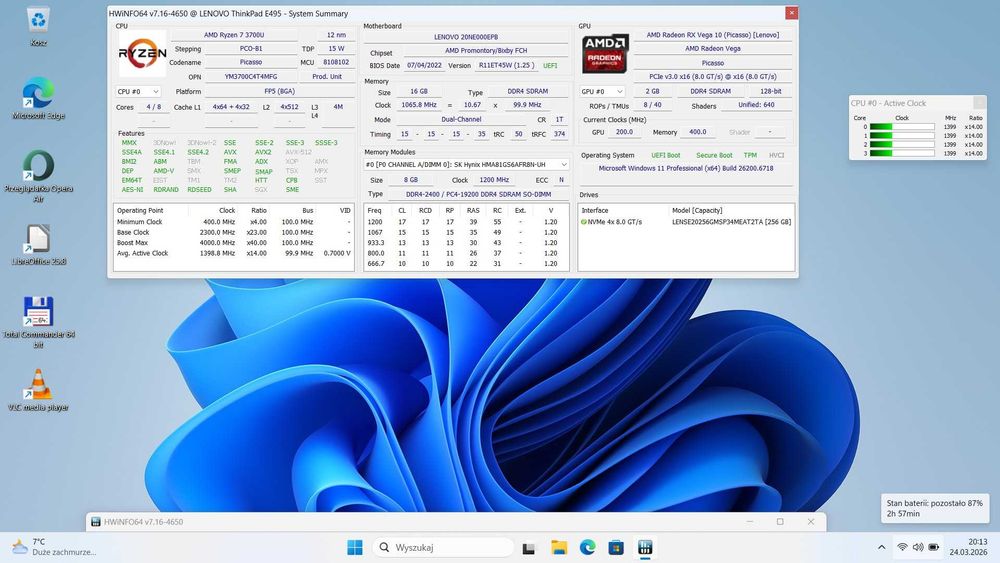Click the AMD Radeon Graphics logo
Viewport: 1000px width, 563px height.
click(605, 54)
